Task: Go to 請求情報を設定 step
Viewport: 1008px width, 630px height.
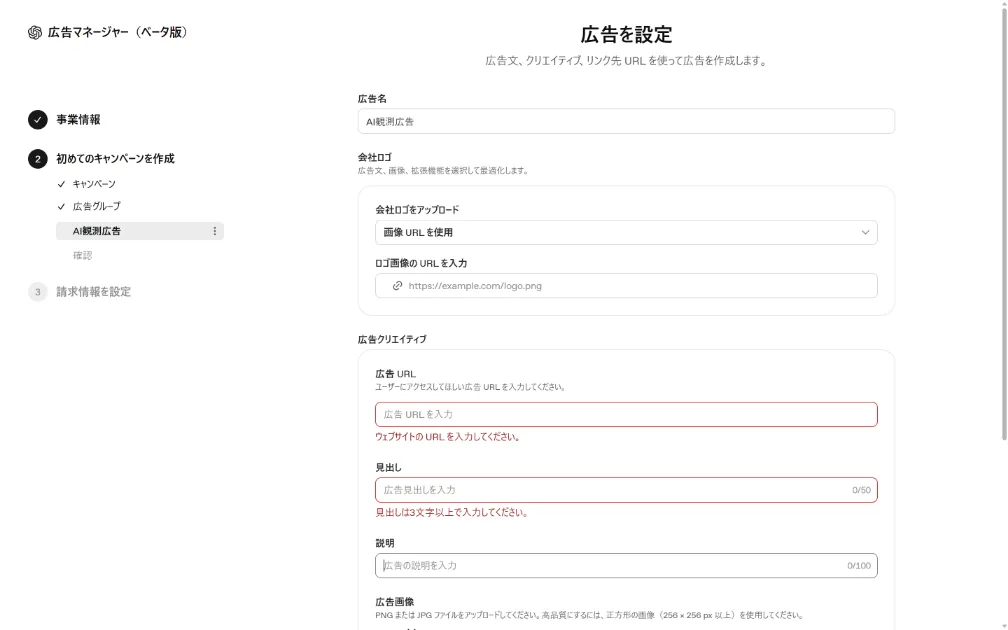Action: [93, 292]
